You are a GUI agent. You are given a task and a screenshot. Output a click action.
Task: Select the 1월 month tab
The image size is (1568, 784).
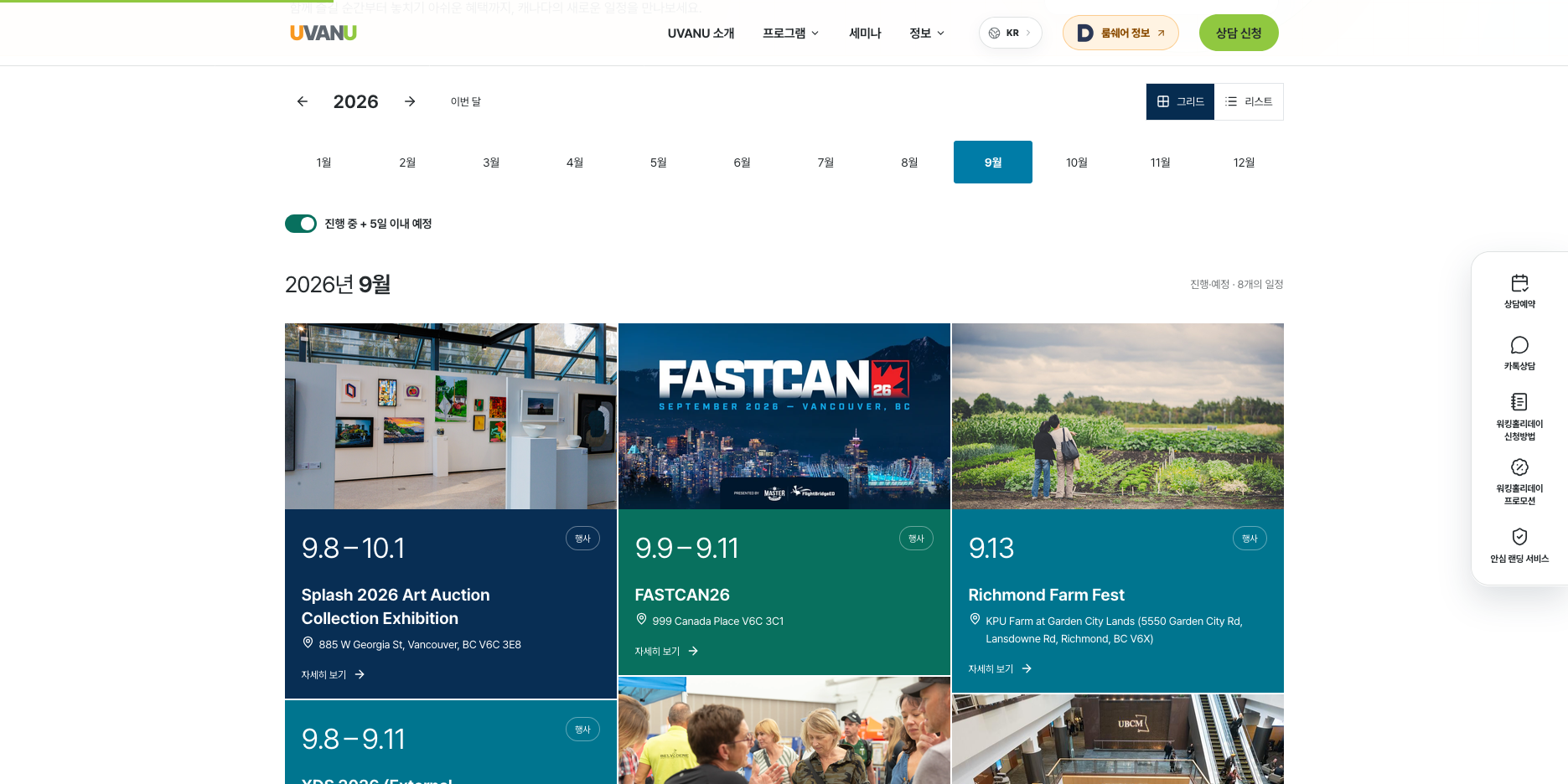[x=323, y=162]
